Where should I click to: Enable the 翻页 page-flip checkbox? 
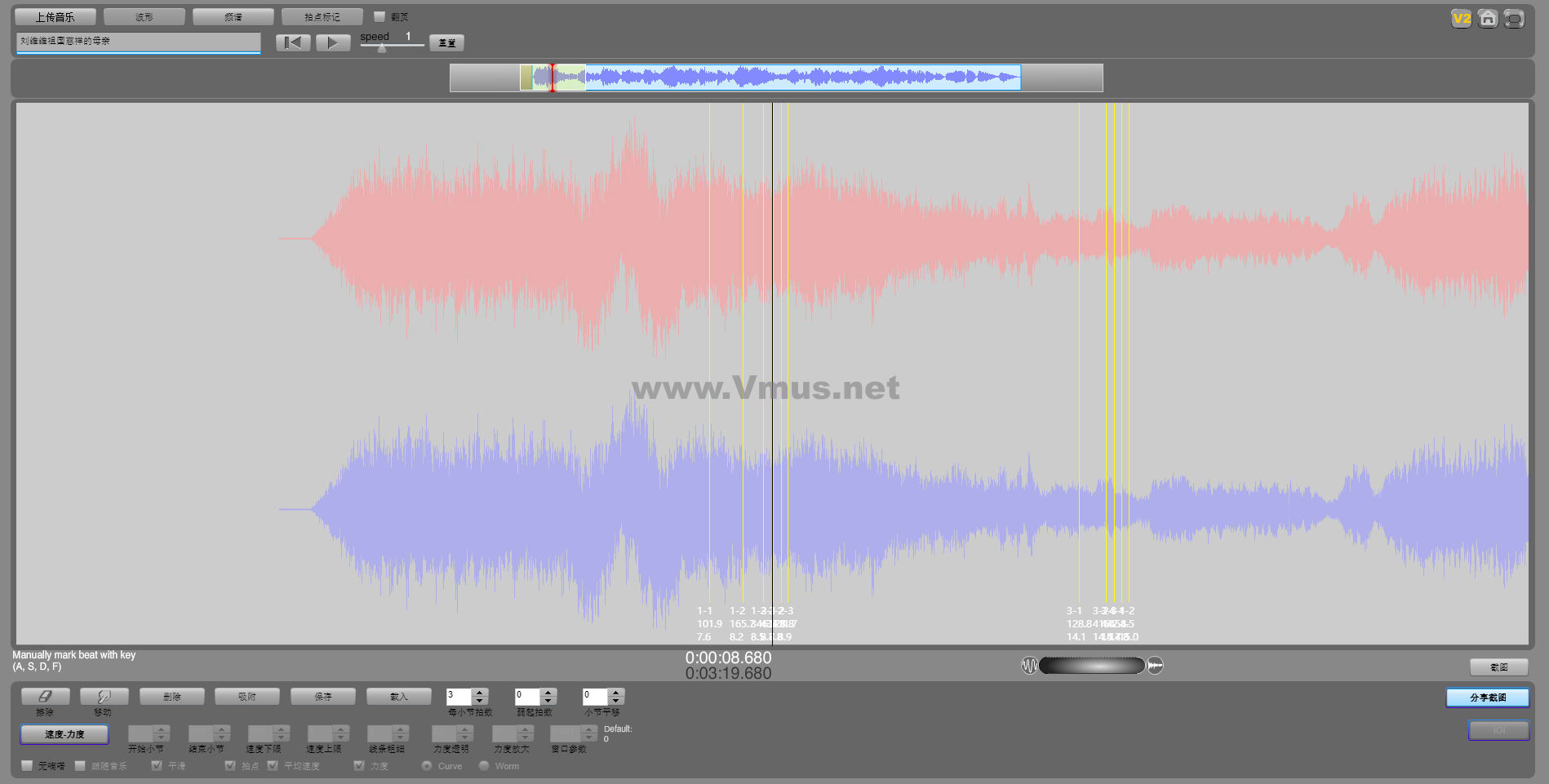click(x=379, y=16)
